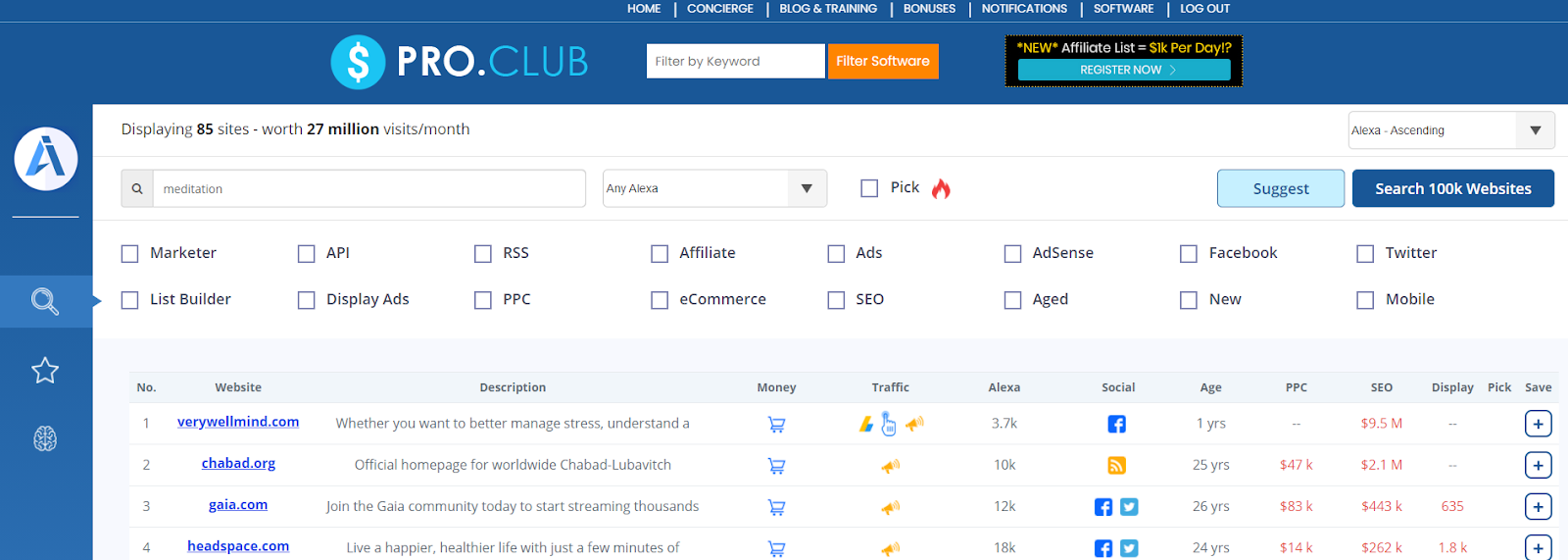The image size is (1568, 560).
Task: Open verywellmind.com link
Action: 238,422
